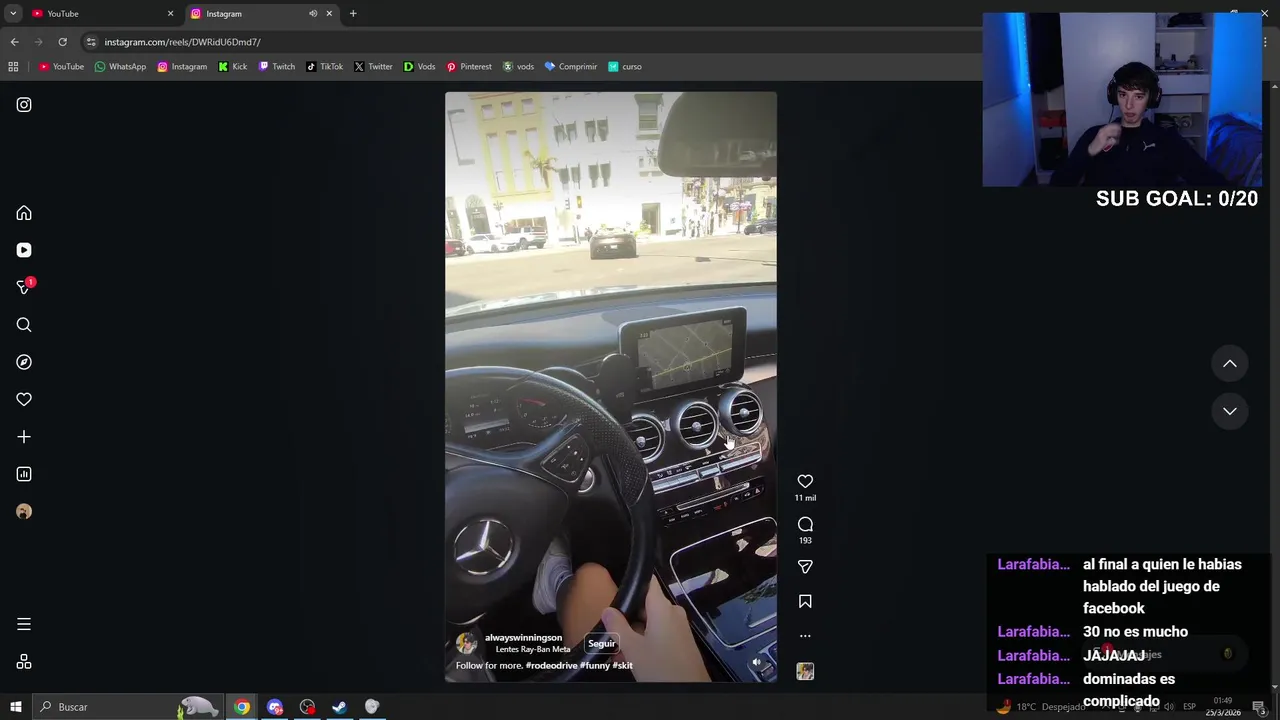
Task: Open comments on the reel
Action: click(805, 524)
